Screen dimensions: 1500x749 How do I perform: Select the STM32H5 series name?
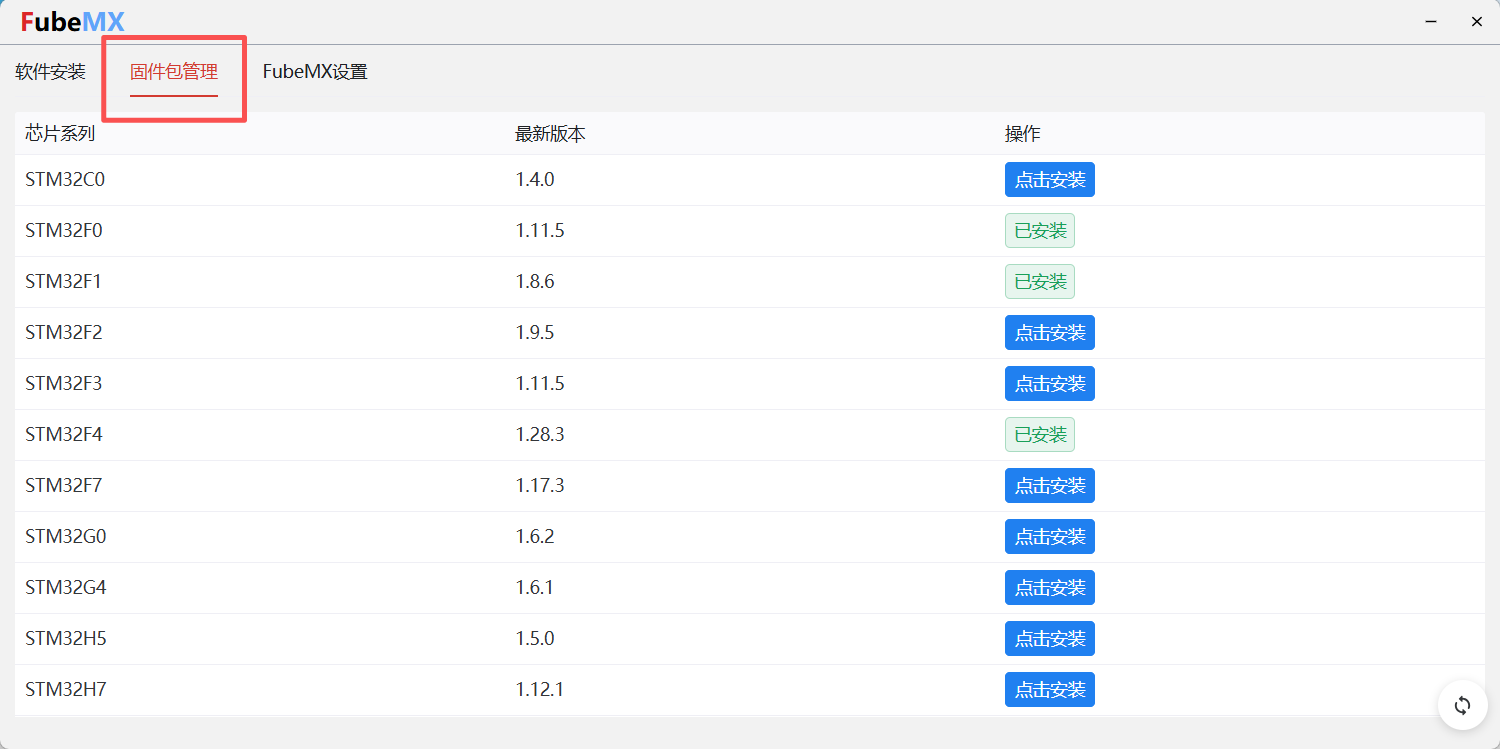[66, 639]
